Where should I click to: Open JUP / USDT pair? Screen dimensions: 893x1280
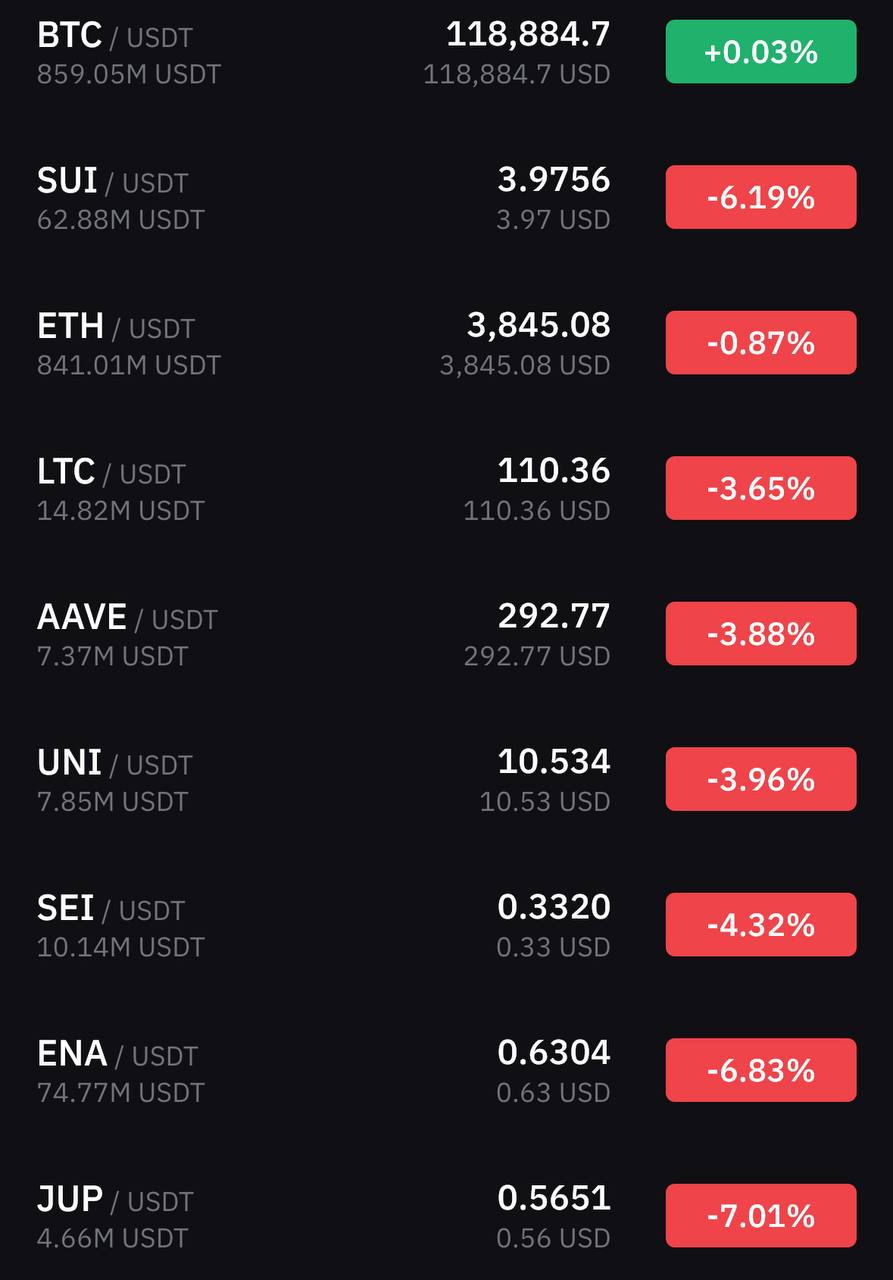coord(446,1216)
